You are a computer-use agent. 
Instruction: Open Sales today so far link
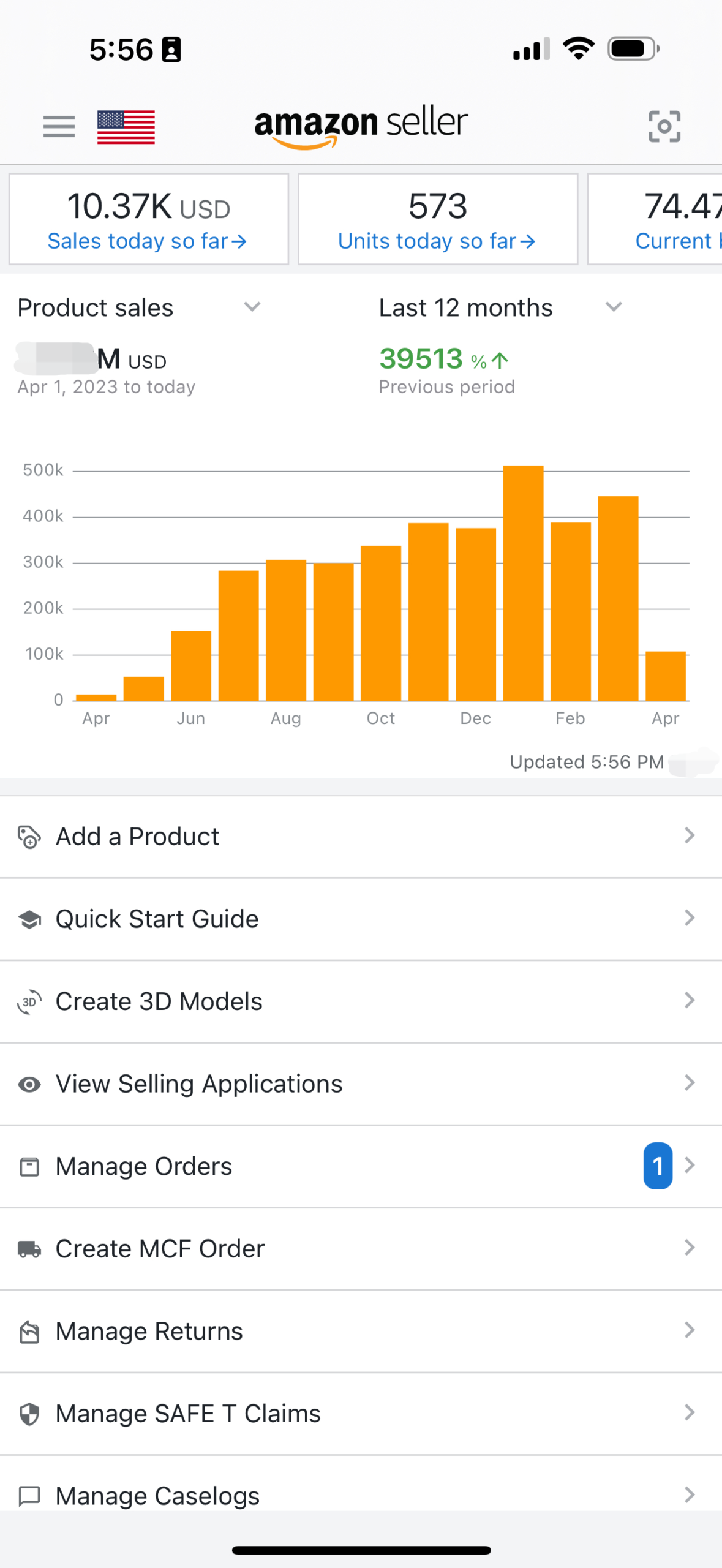147,241
